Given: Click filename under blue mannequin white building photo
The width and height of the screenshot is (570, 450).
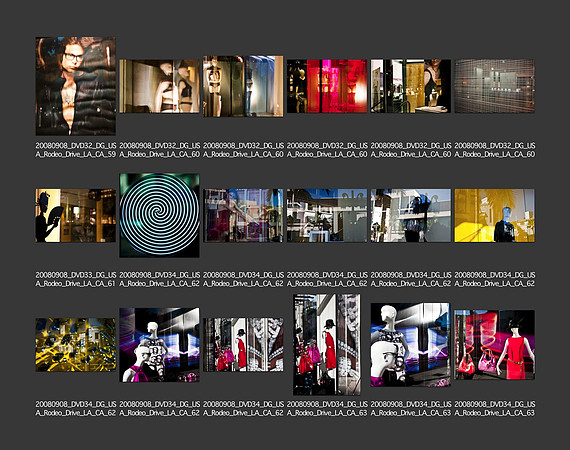Looking at the screenshot, I should [411, 279].
